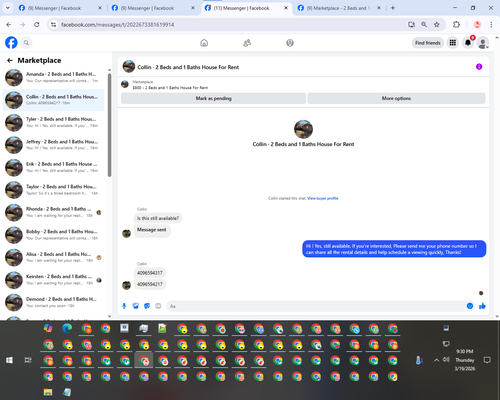Screen dimensions: 500x400
Task: Click the large Collin listing thumbnail in chat
Action: tap(303, 129)
